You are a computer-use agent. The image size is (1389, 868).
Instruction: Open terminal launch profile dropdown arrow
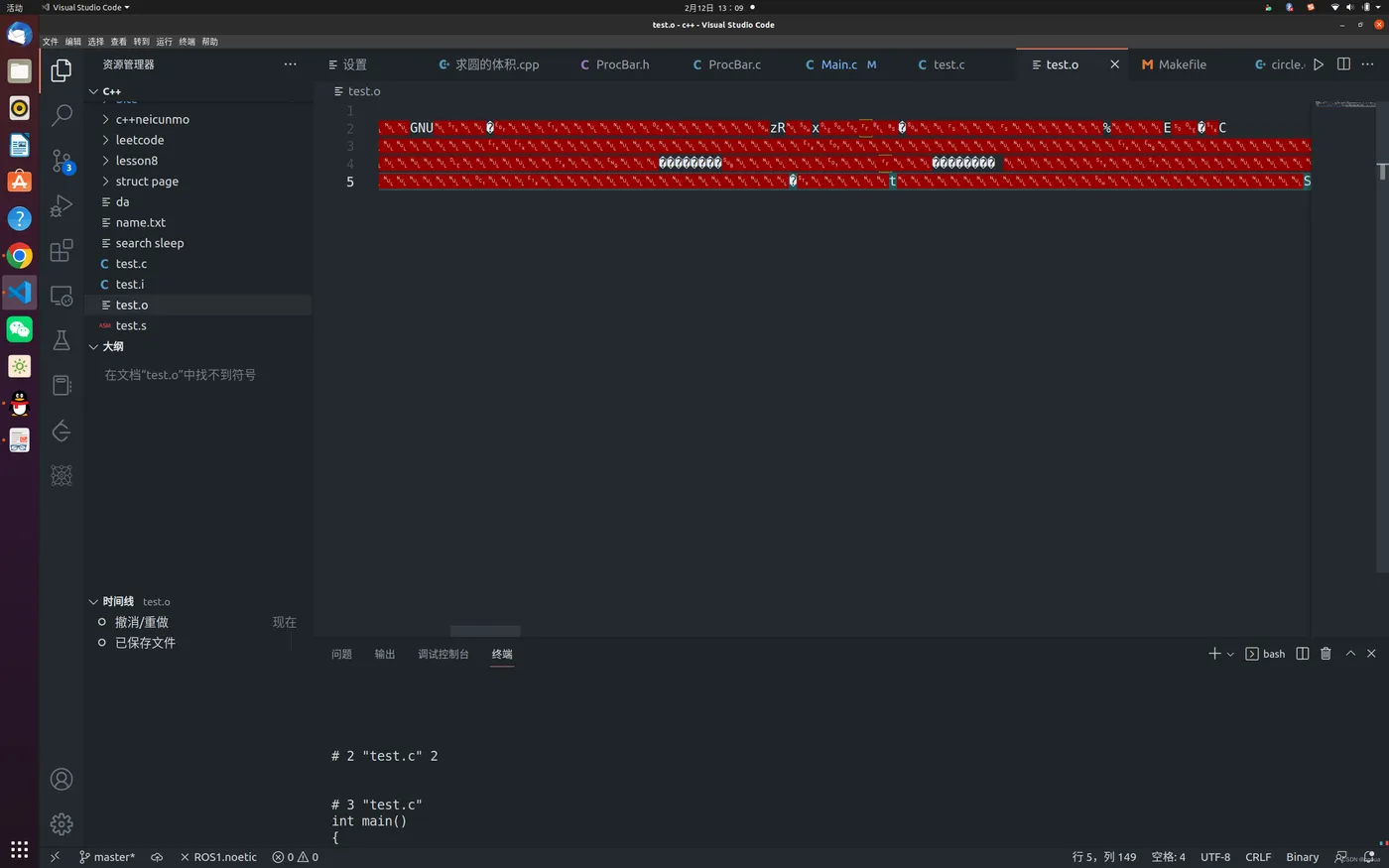point(1230,654)
